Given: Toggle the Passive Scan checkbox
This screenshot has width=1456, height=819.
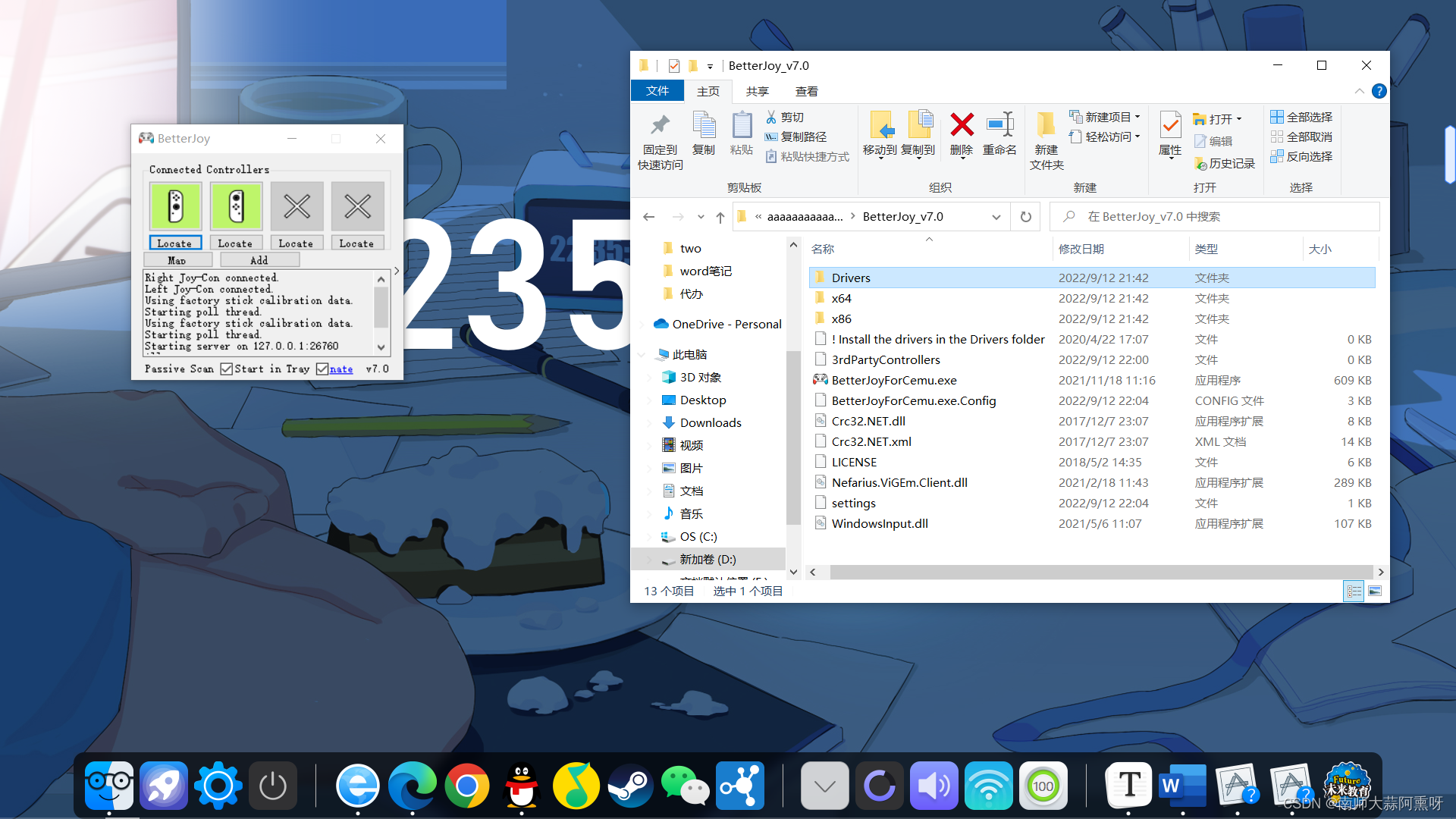Looking at the screenshot, I should point(226,369).
